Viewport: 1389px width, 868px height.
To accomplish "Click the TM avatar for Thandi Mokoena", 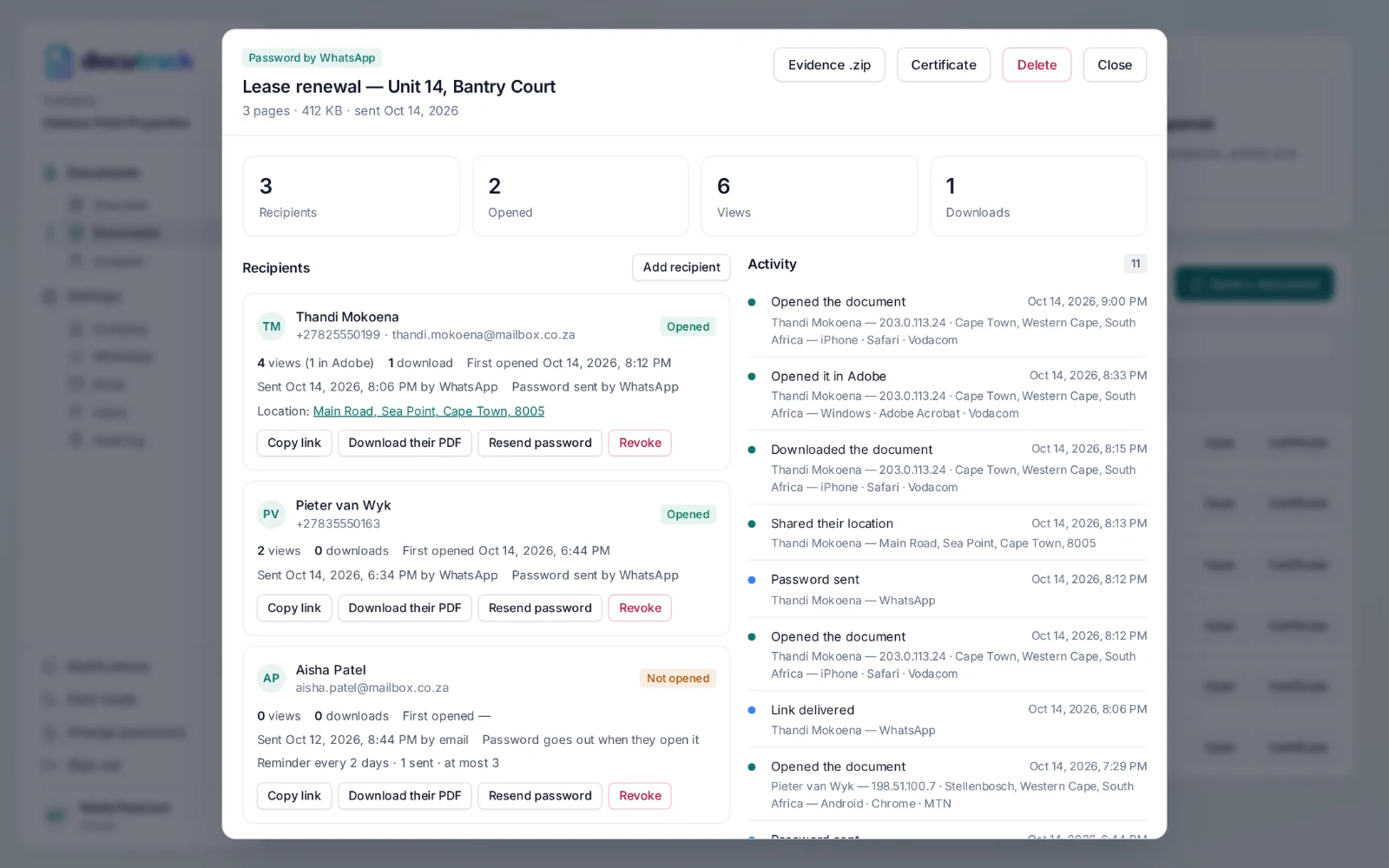I will click(x=272, y=326).
